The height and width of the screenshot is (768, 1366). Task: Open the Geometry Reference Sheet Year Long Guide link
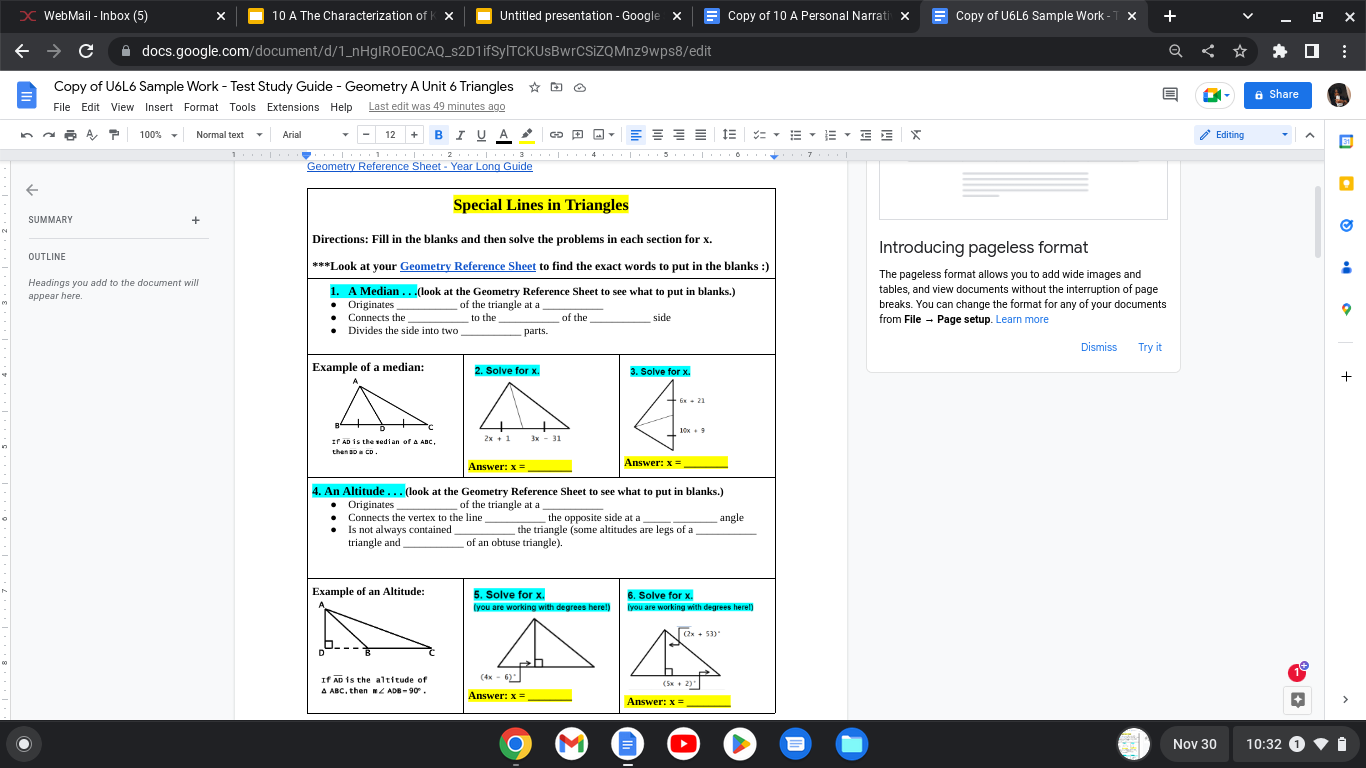[x=420, y=166]
